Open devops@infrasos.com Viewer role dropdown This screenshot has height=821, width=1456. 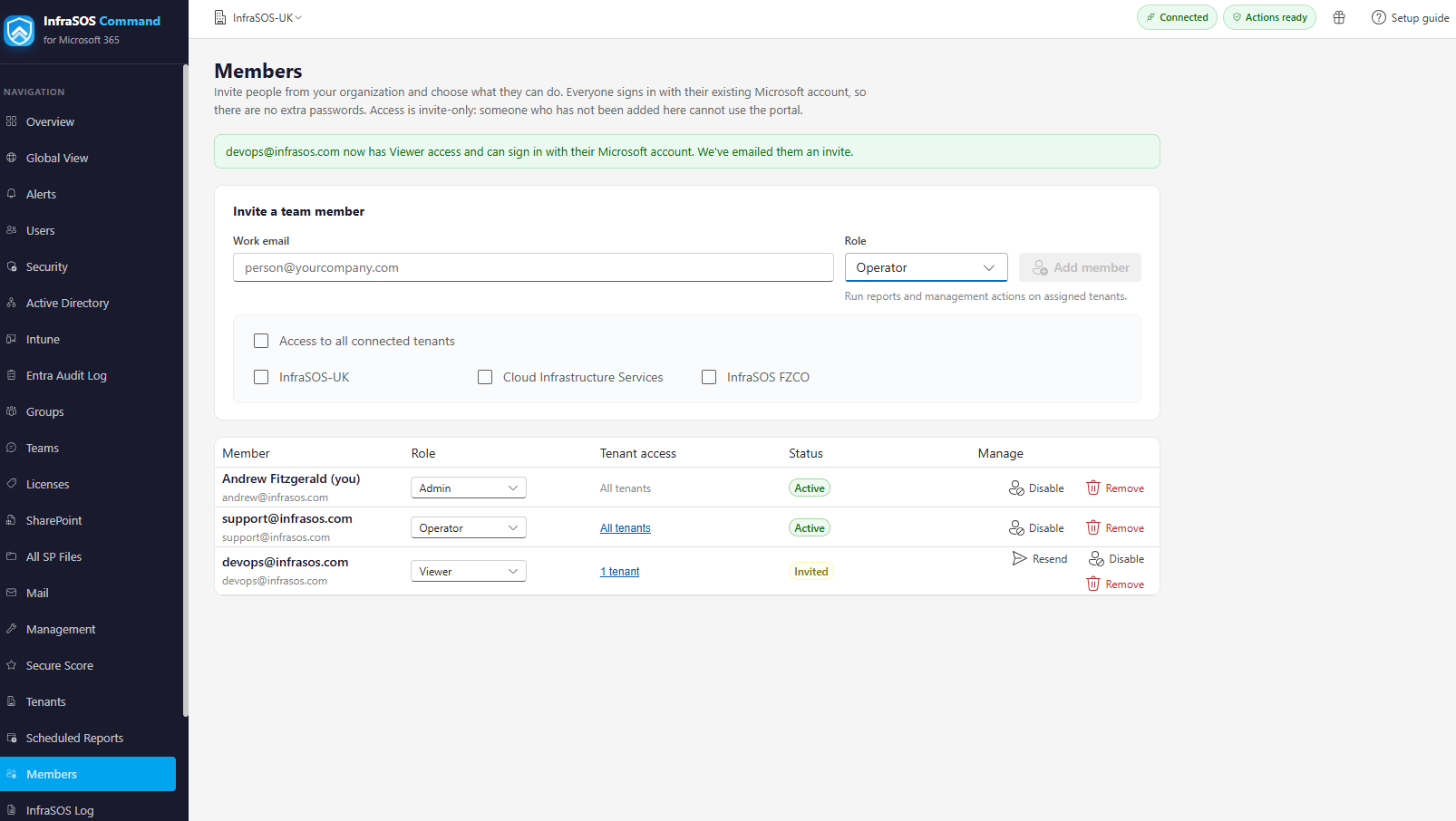[469, 571]
